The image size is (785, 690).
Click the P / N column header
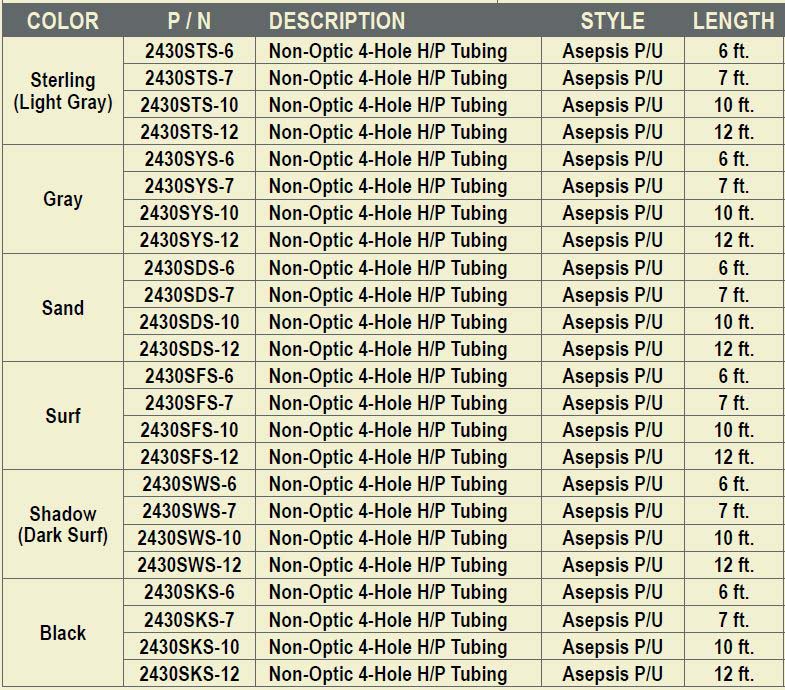click(189, 21)
